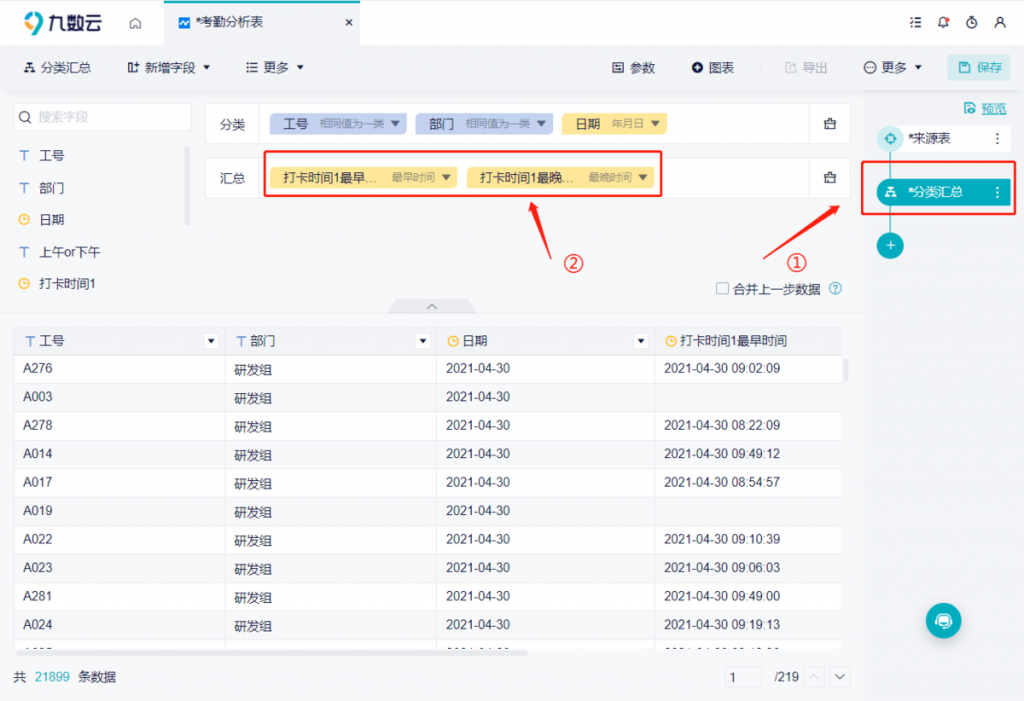Collapse the config panel with the chevron
This screenshot has height=701, width=1024.
[432, 306]
